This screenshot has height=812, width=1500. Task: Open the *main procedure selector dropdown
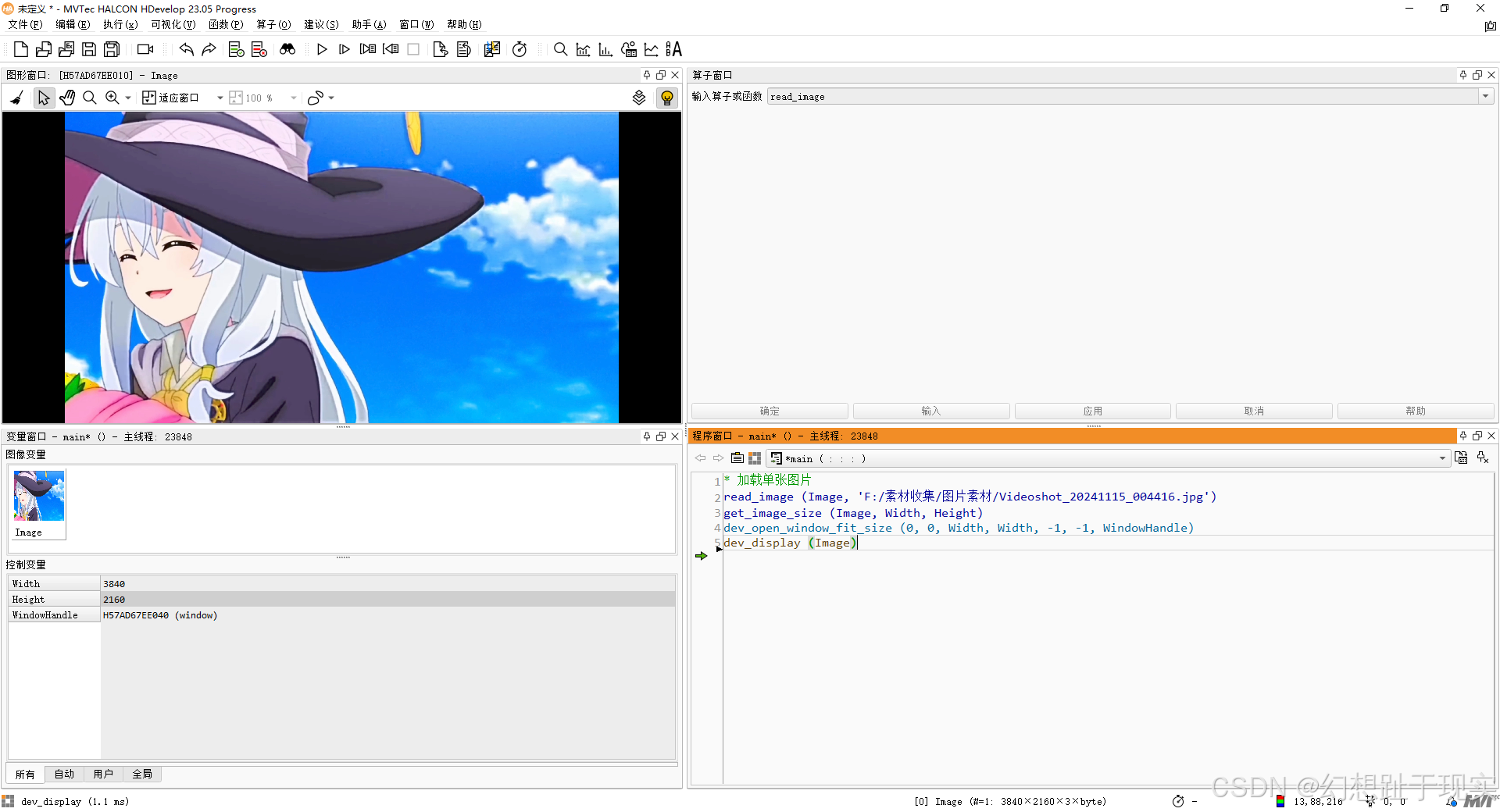[1109, 459]
